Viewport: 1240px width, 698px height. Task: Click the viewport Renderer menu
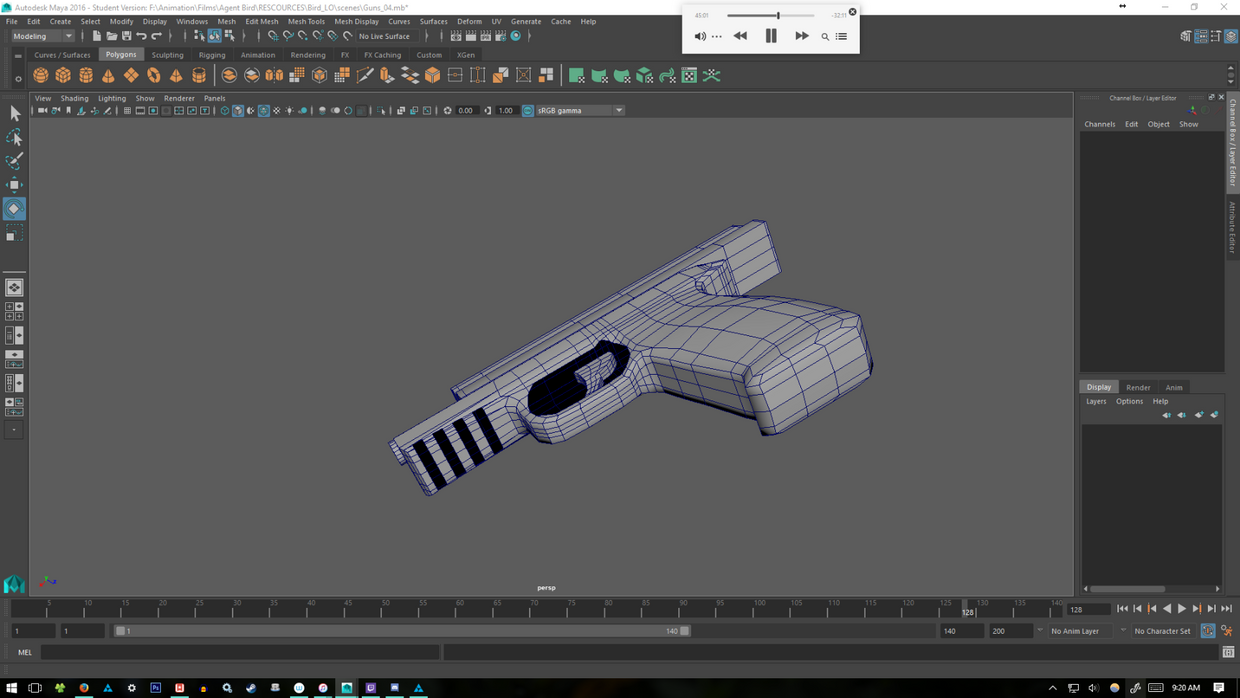[179, 98]
